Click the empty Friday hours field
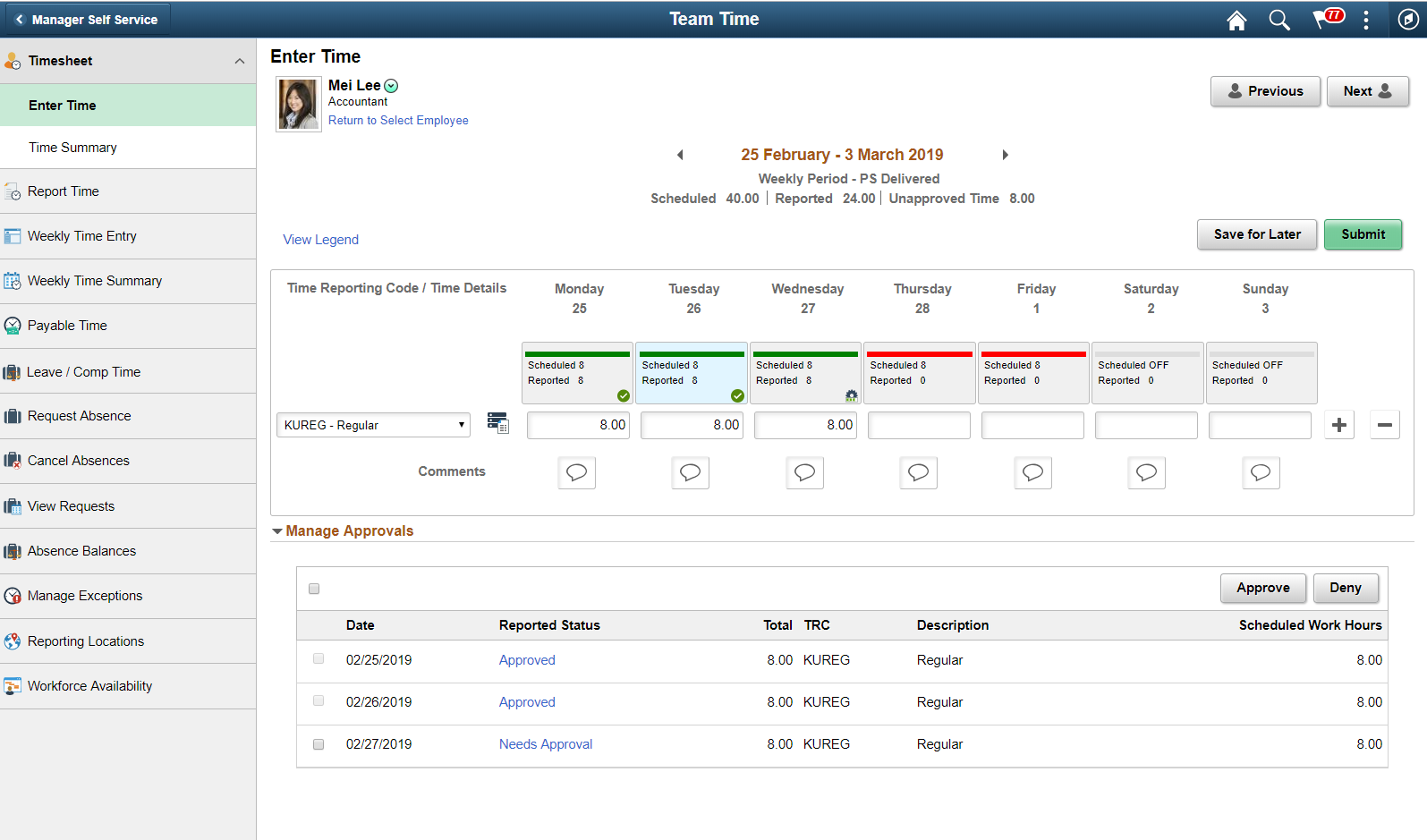 point(1032,425)
